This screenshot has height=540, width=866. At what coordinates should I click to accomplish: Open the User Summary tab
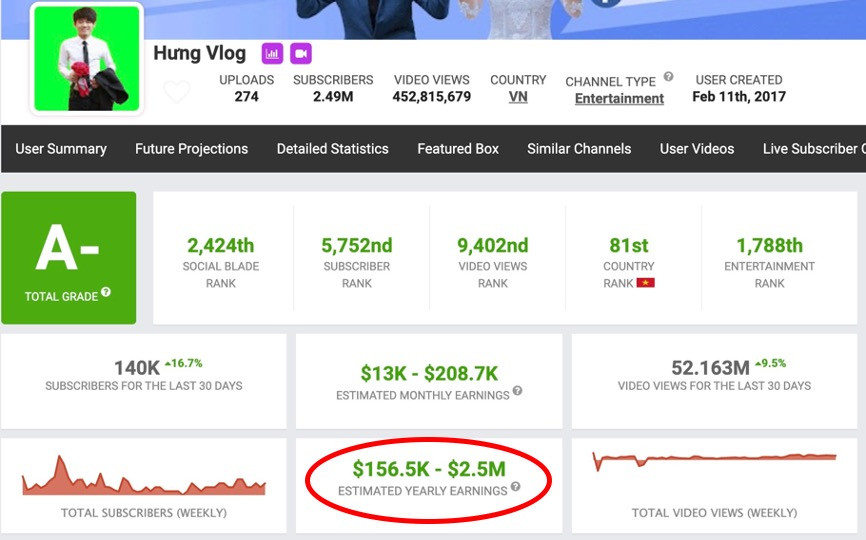(x=61, y=149)
